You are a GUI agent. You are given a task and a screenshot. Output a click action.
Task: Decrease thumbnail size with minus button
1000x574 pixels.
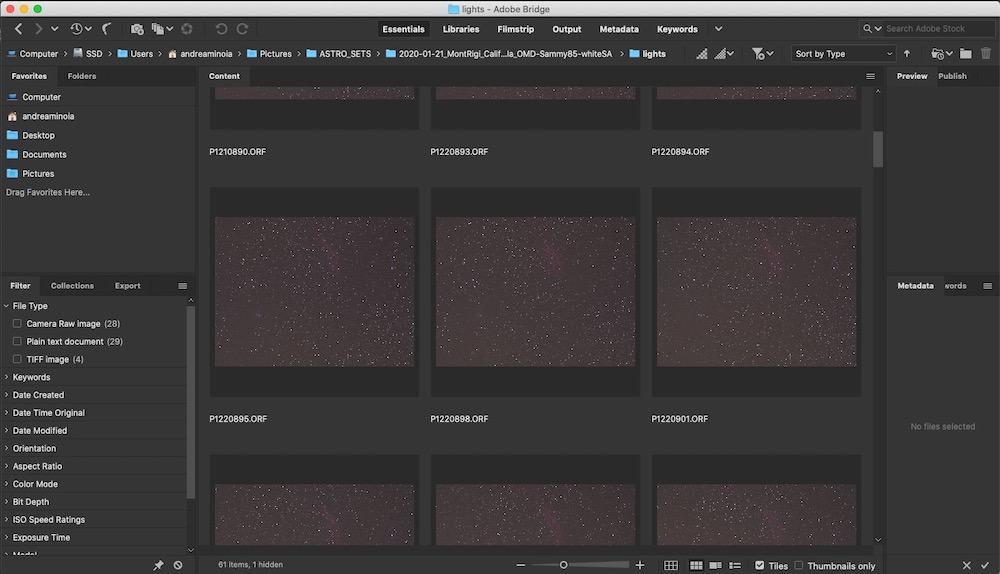click(x=520, y=565)
